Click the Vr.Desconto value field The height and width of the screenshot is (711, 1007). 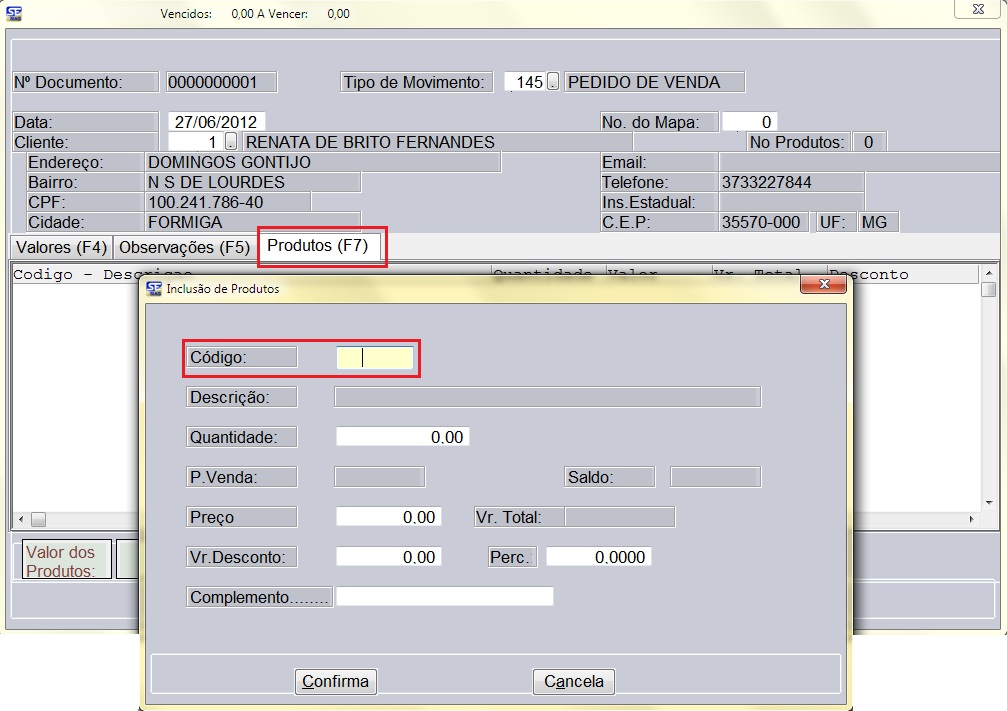pyautogui.click(x=388, y=557)
